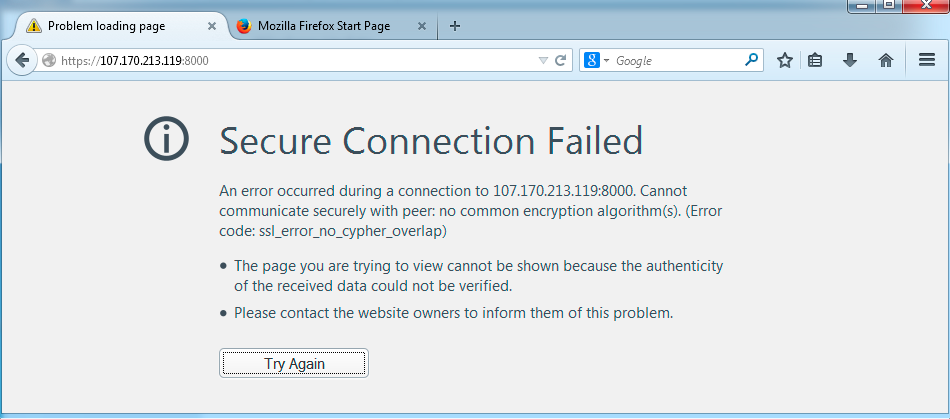Viewport: 950px width, 419px height.
Task: Open a new tab with plus button
Action: click(455, 26)
